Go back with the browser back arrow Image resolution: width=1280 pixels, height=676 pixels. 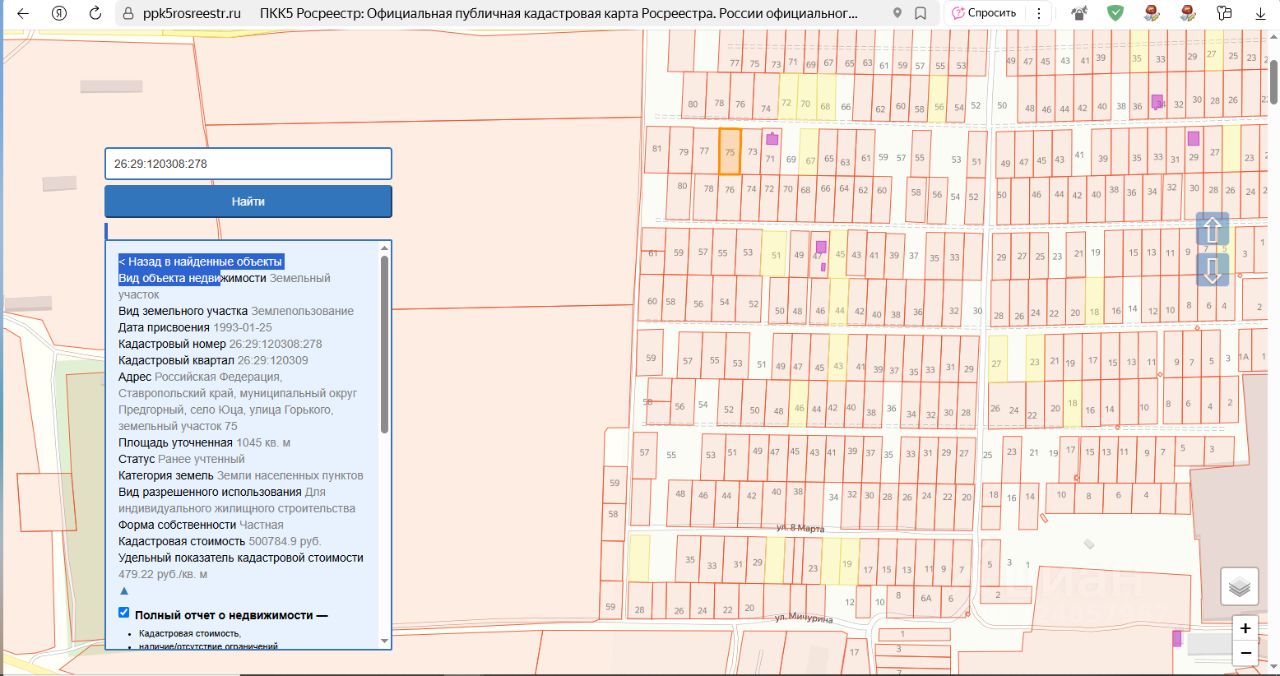click(23, 13)
